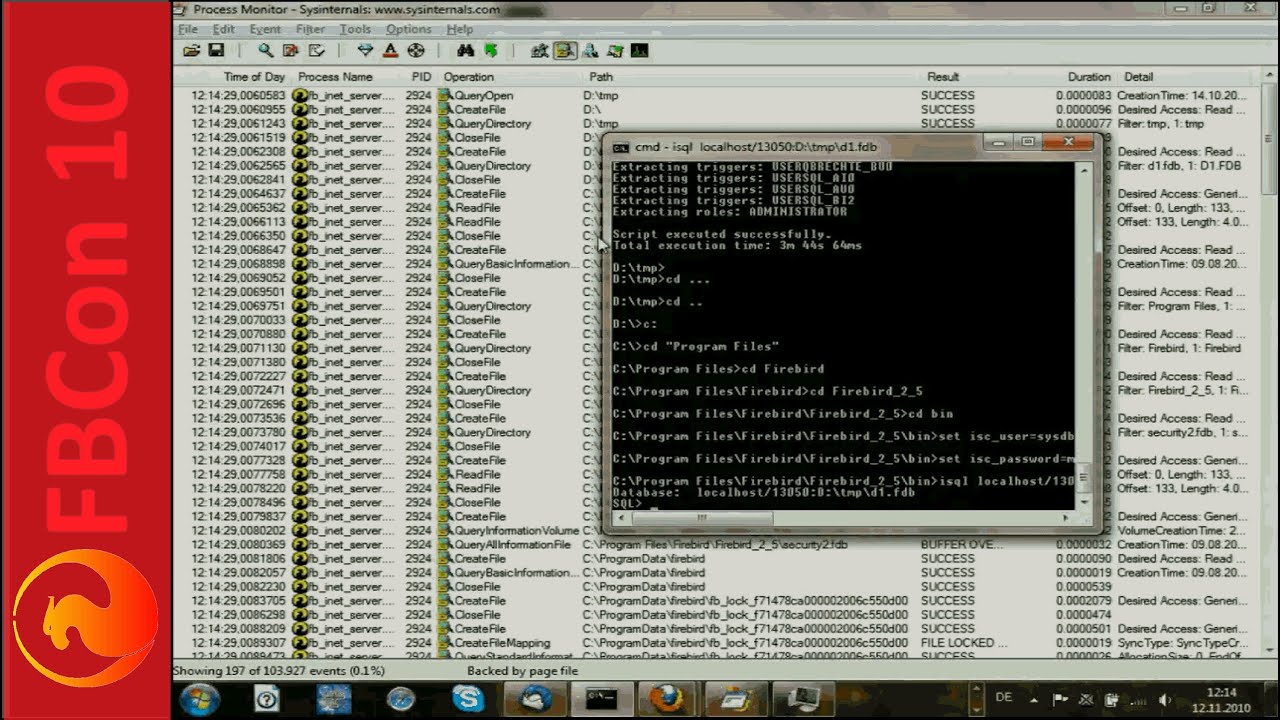Click the Open log file toolbar icon
This screenshot has width=1280, height=720.
(191, 50)
